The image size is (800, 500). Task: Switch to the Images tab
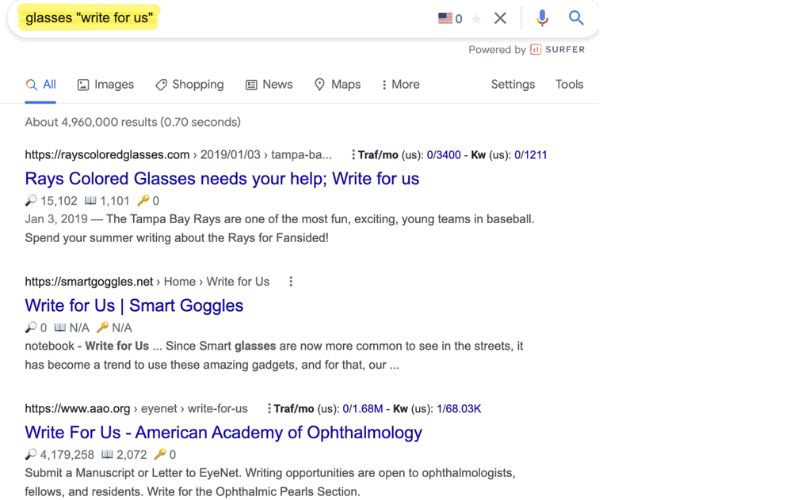(106, 85)
